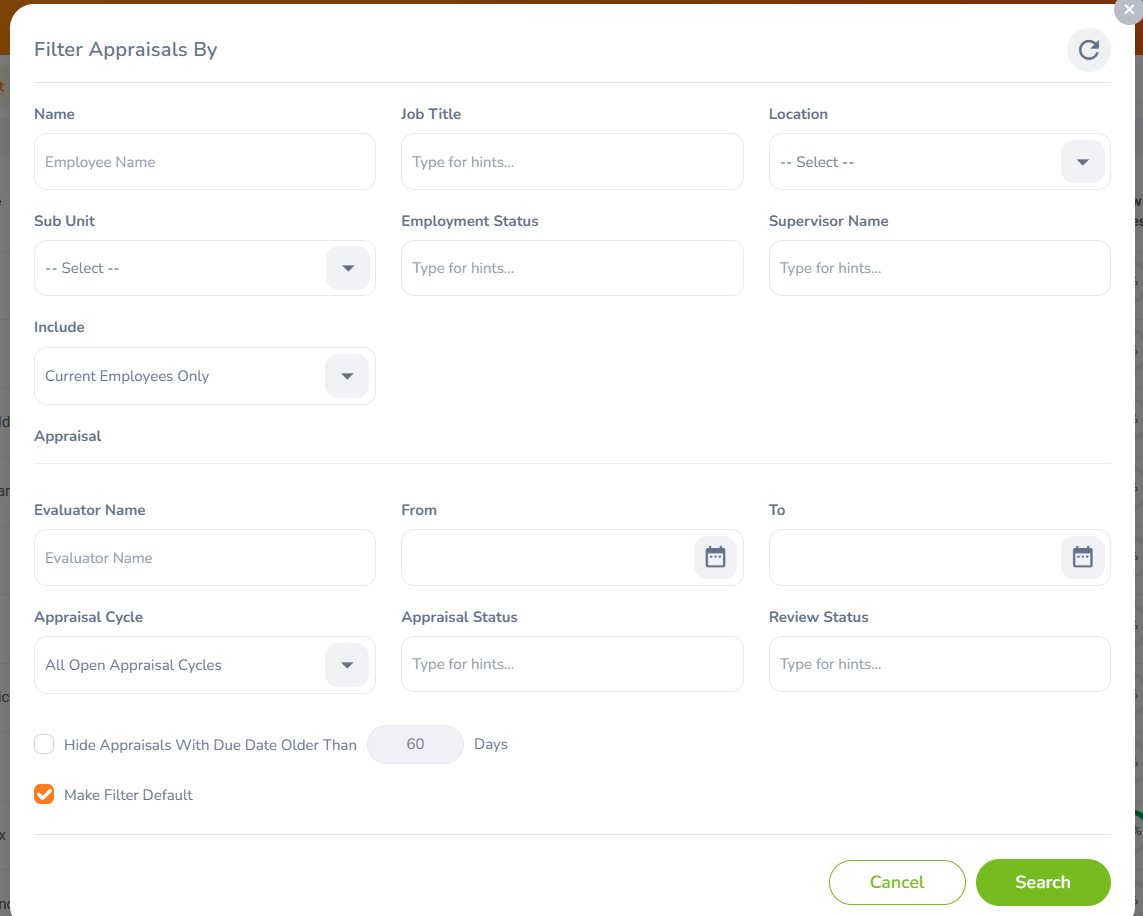
Task: Open the To date calendar picker
Action: click(x=1082, y=557)
